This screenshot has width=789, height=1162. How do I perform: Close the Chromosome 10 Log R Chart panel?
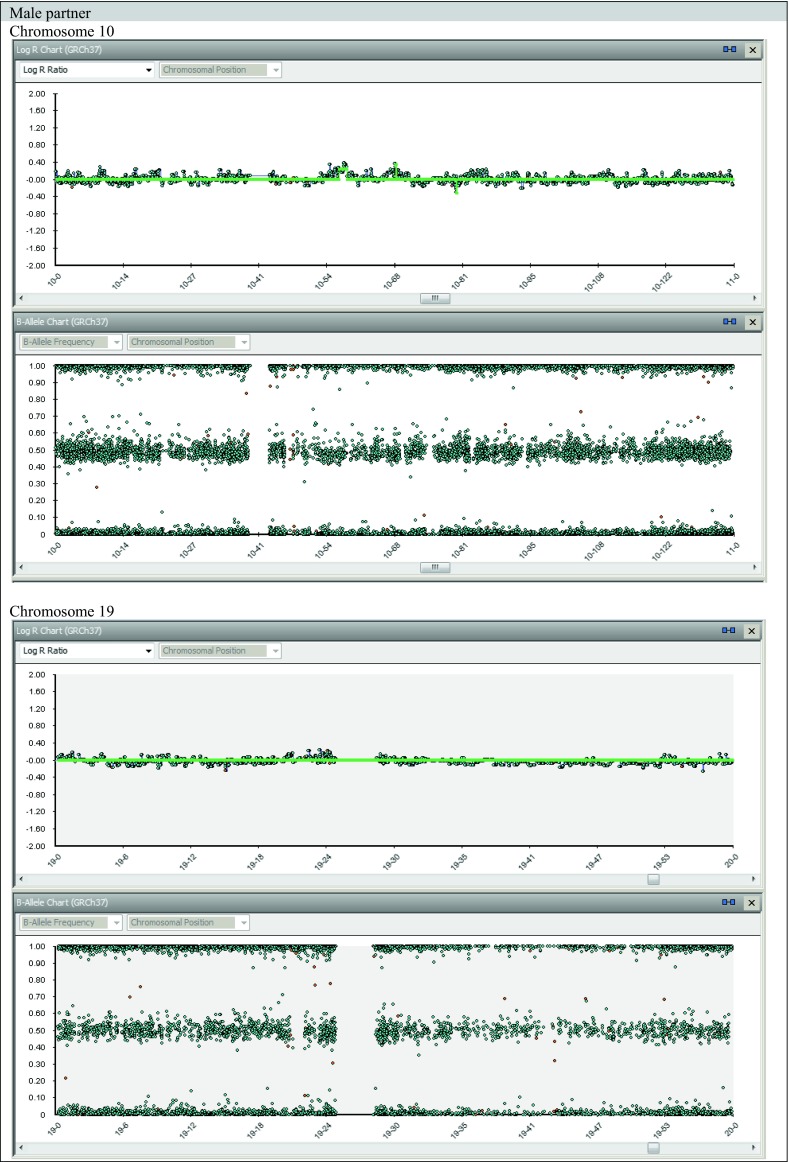[753, 49]
